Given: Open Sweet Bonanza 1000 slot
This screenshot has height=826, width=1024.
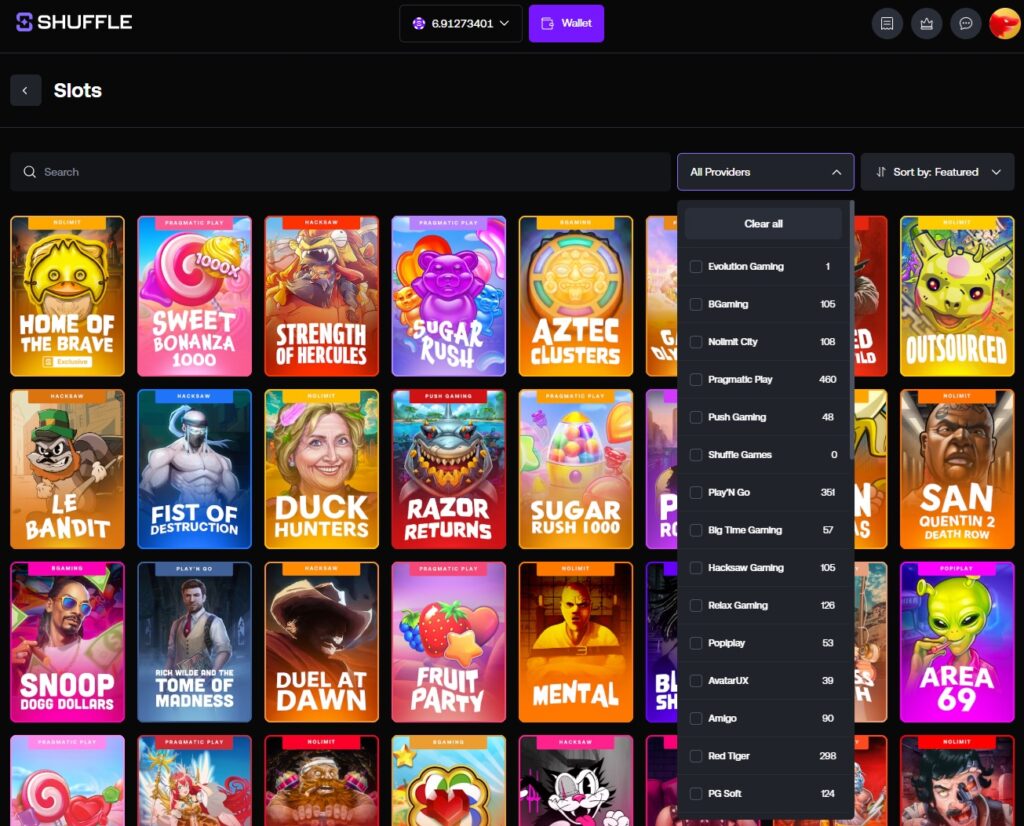Looking at the screenshot, I should click(195, 296).
